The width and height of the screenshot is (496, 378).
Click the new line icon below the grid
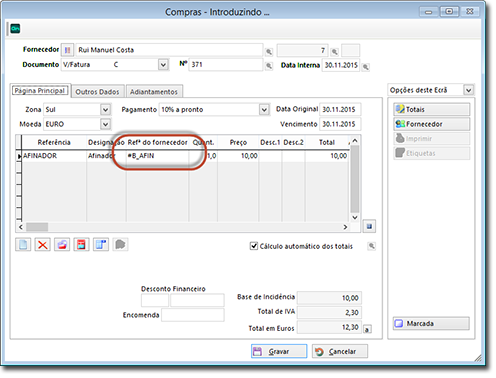point(23,245)
